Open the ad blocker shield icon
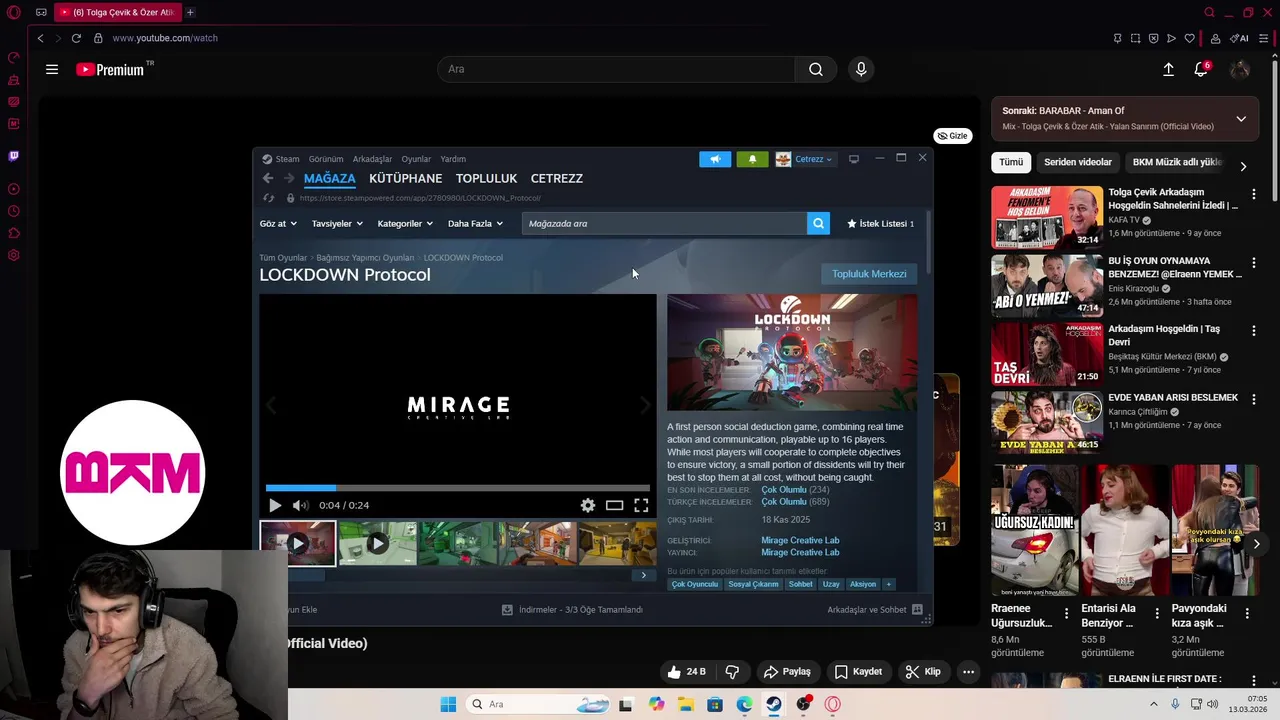This screenshot has height=720, width=1280. pos(1153,38)
